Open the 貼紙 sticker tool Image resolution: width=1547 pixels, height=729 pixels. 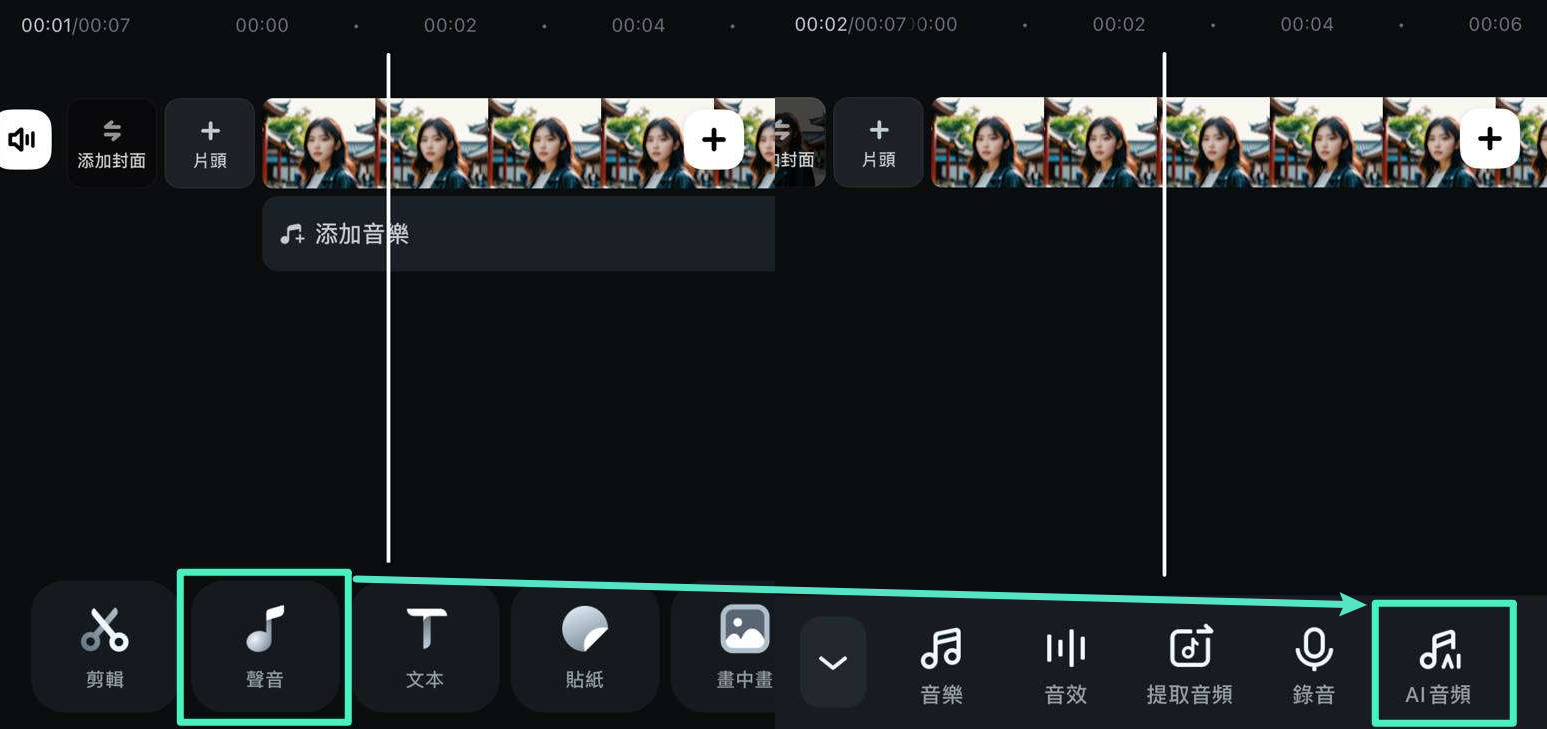[585, 646]
